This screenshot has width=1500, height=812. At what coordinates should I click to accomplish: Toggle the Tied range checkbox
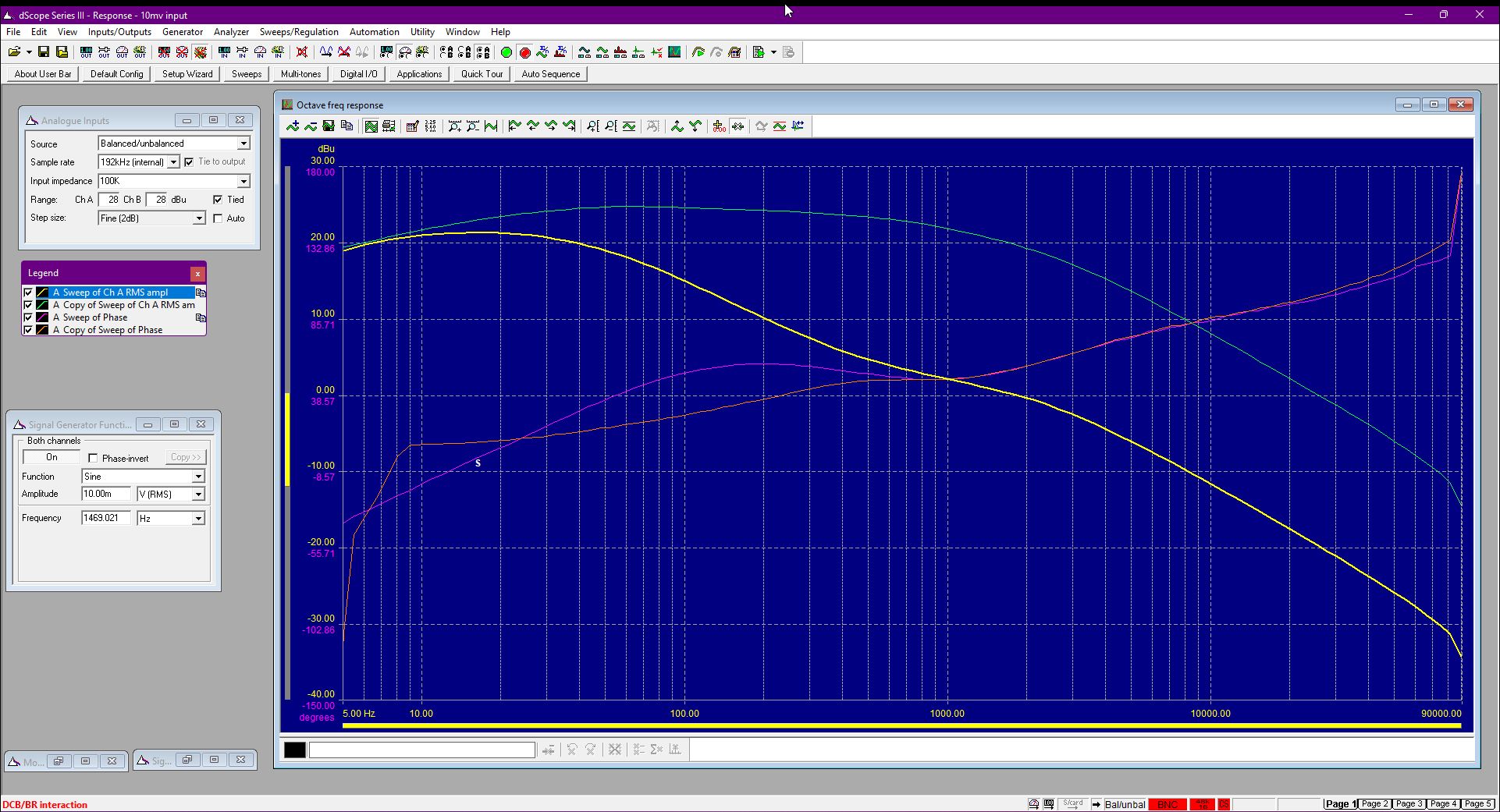coord(218,200)
